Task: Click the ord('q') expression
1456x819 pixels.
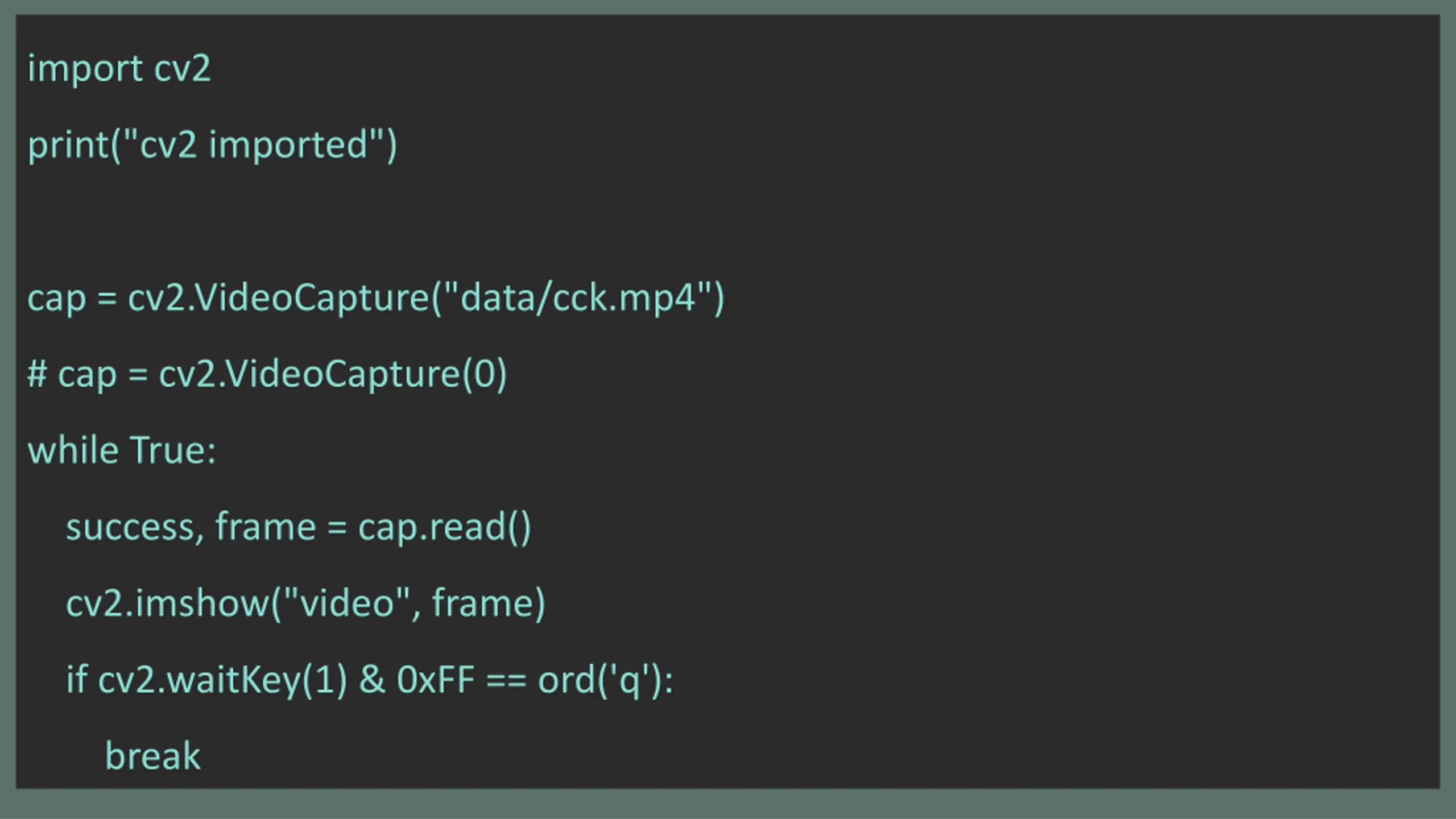Action: click(600, 680)
